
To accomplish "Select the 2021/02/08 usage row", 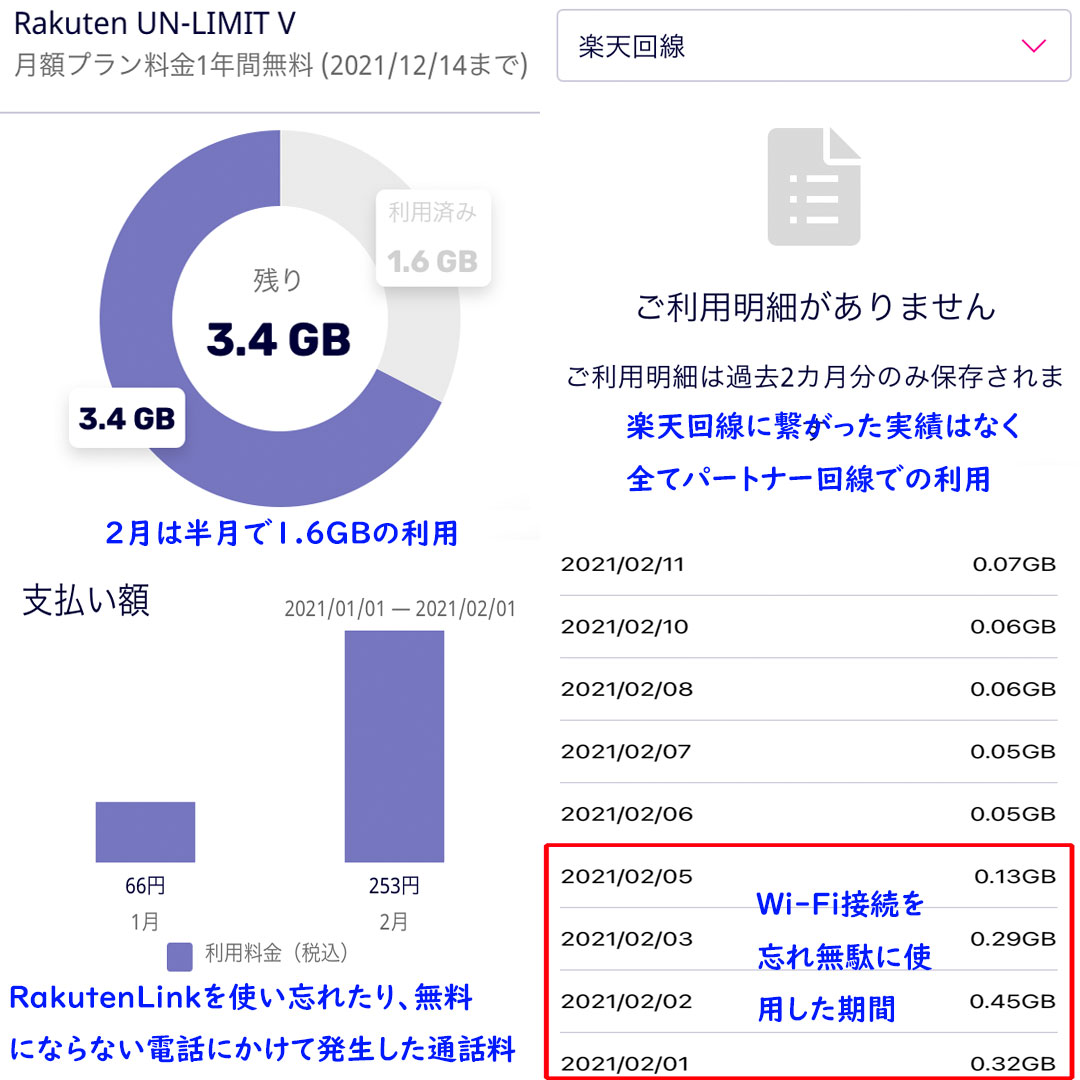I will point(809,689).
